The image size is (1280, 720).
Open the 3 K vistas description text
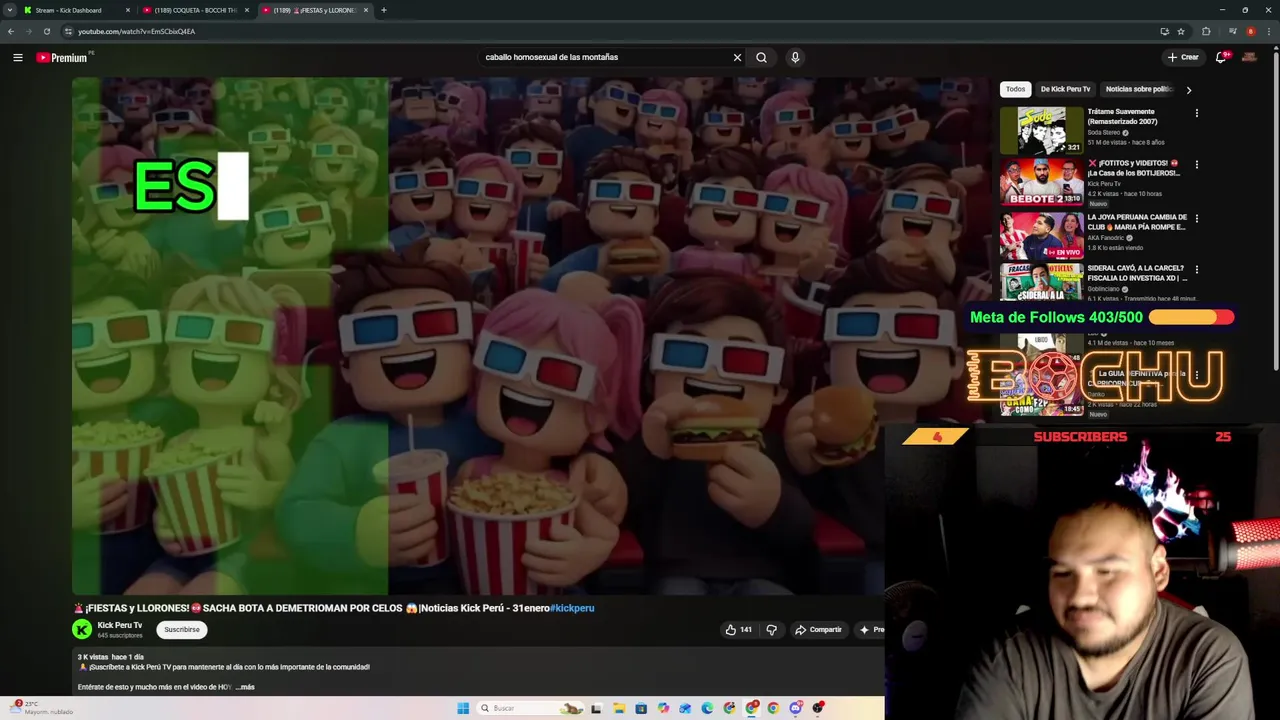110,657
